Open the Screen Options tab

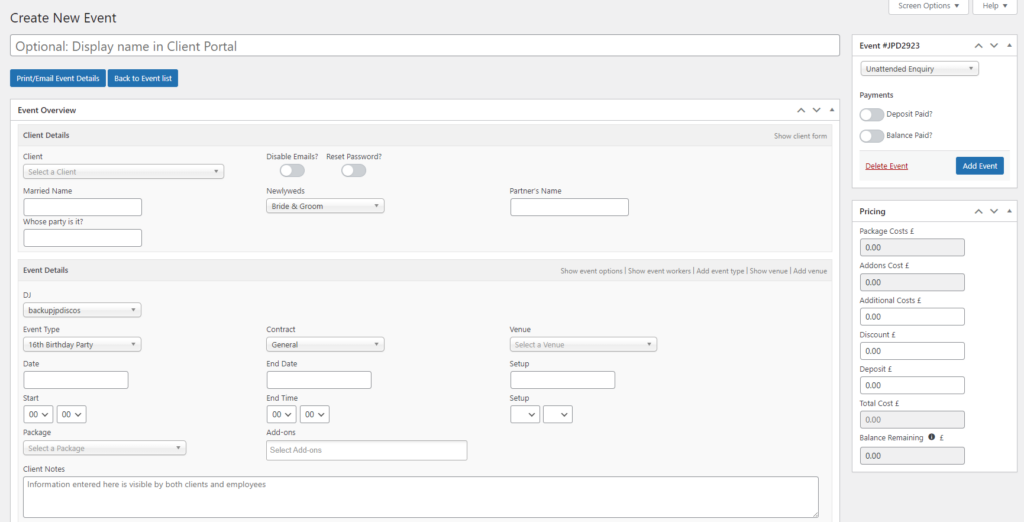click(x=928, y=7)
